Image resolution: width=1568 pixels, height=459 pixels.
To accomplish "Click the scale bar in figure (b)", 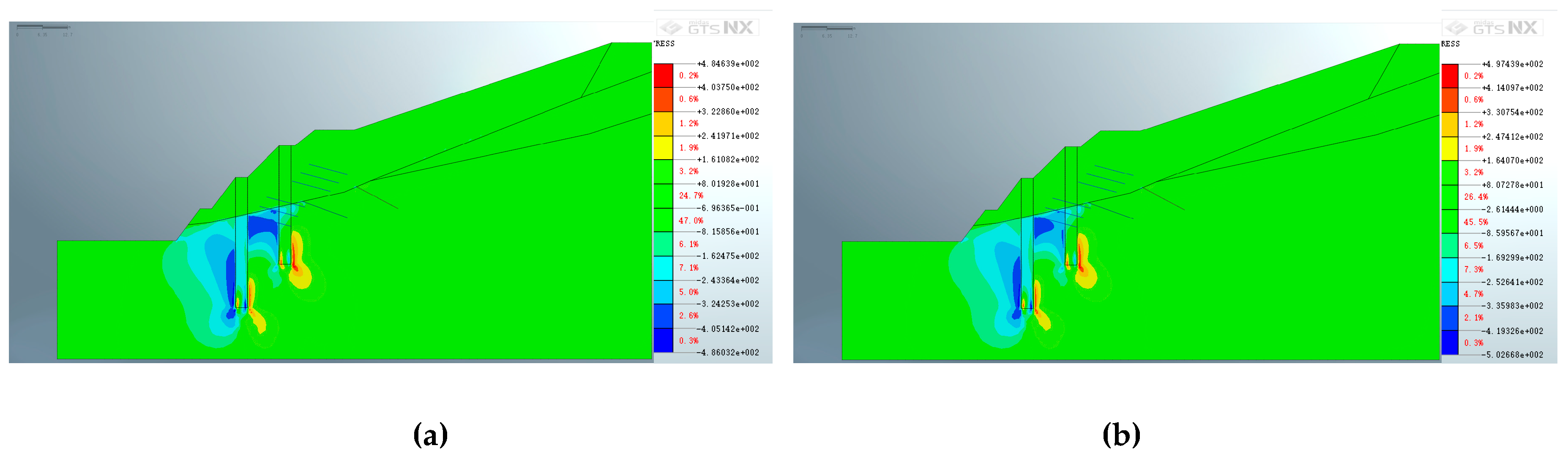I will click(827, 29).
